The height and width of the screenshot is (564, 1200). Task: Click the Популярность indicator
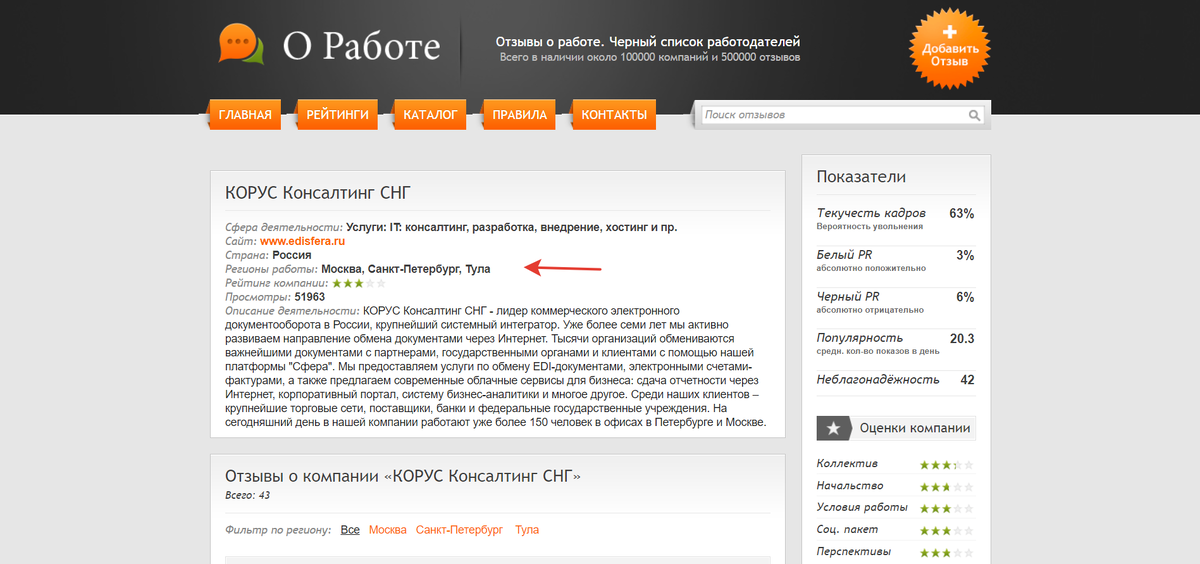[860, 338]
